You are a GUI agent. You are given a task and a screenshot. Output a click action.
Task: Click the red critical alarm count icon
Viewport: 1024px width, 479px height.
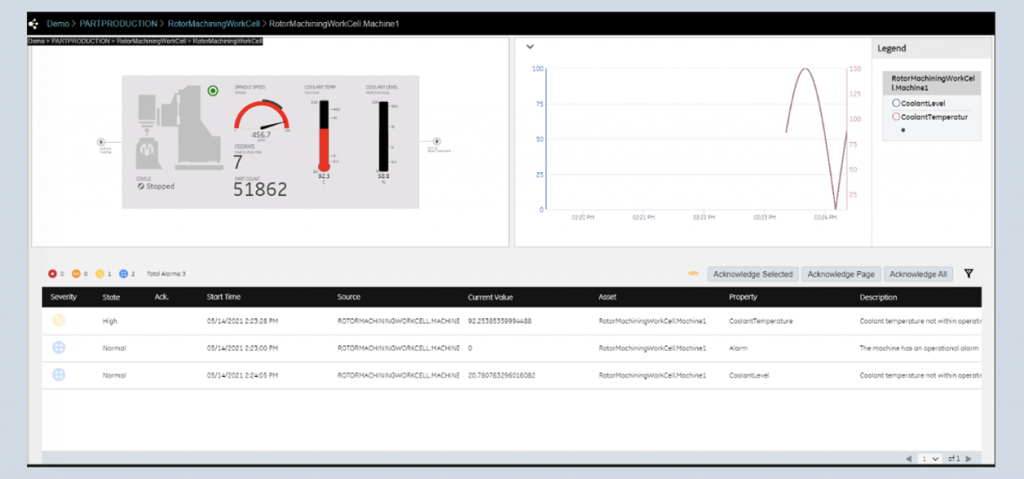52,273
